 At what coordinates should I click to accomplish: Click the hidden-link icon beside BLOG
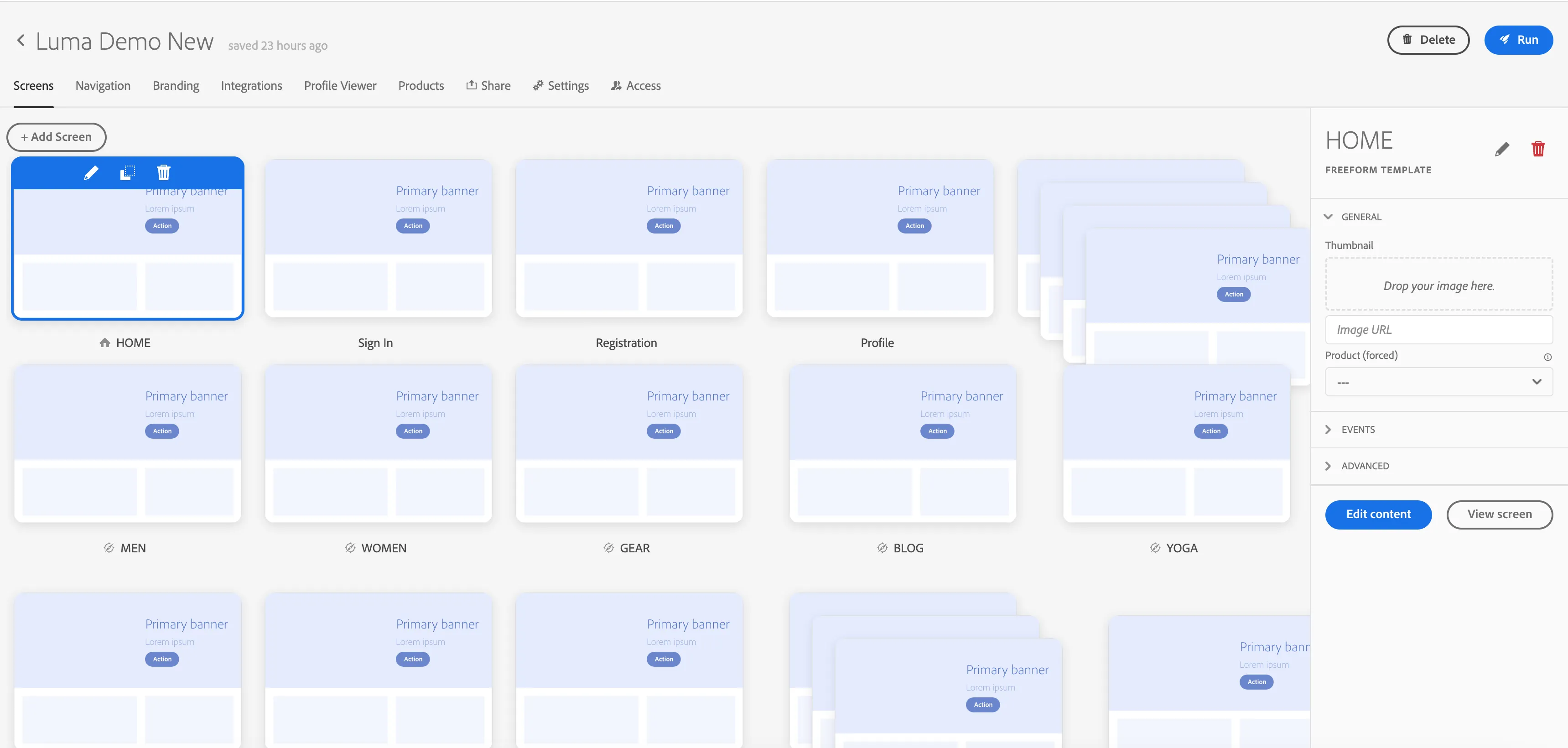pos(882,548)
